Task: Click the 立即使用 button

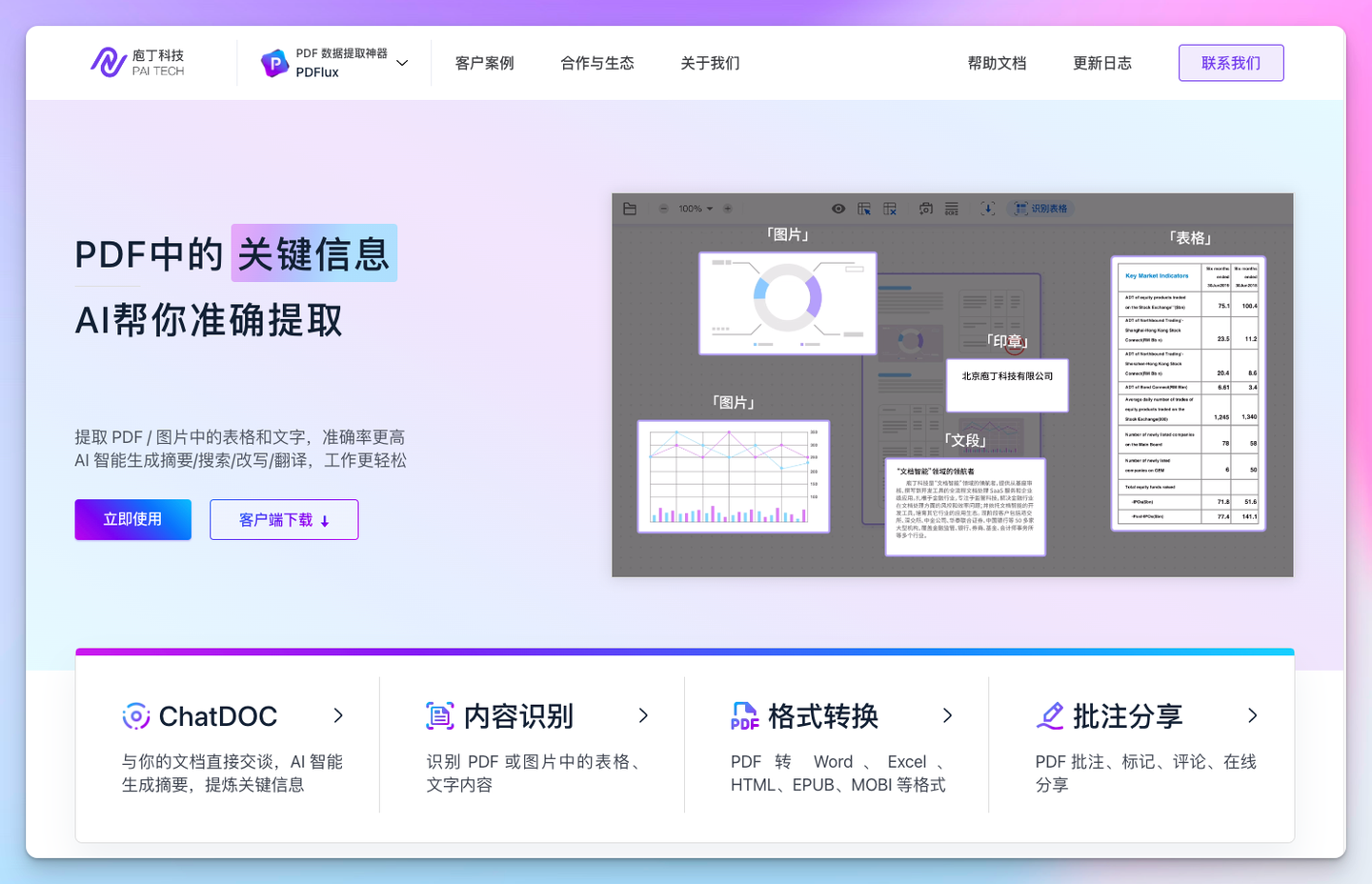Action: 132,519
